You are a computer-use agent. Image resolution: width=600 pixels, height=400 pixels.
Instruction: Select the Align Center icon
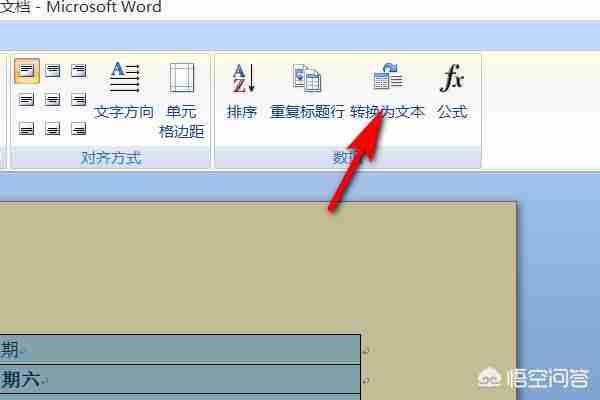pyautogui.click(x=52, y=100)
